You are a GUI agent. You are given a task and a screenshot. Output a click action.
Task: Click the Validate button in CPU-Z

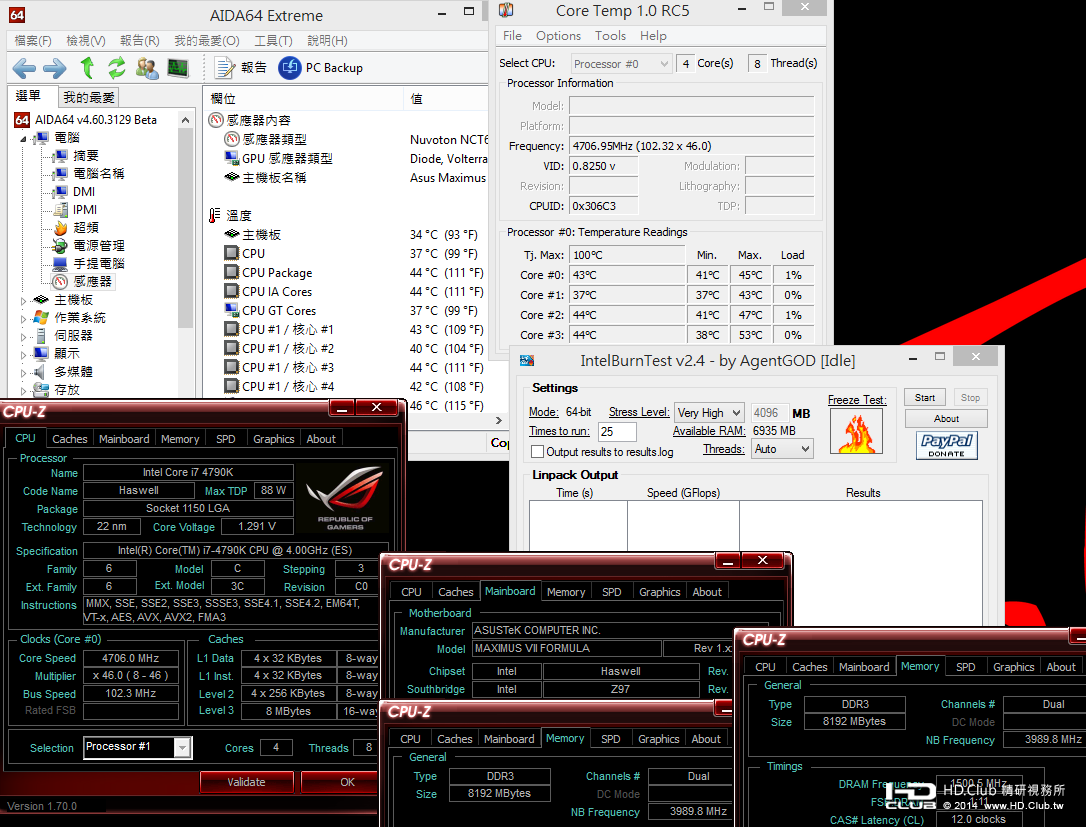[246, 782]
